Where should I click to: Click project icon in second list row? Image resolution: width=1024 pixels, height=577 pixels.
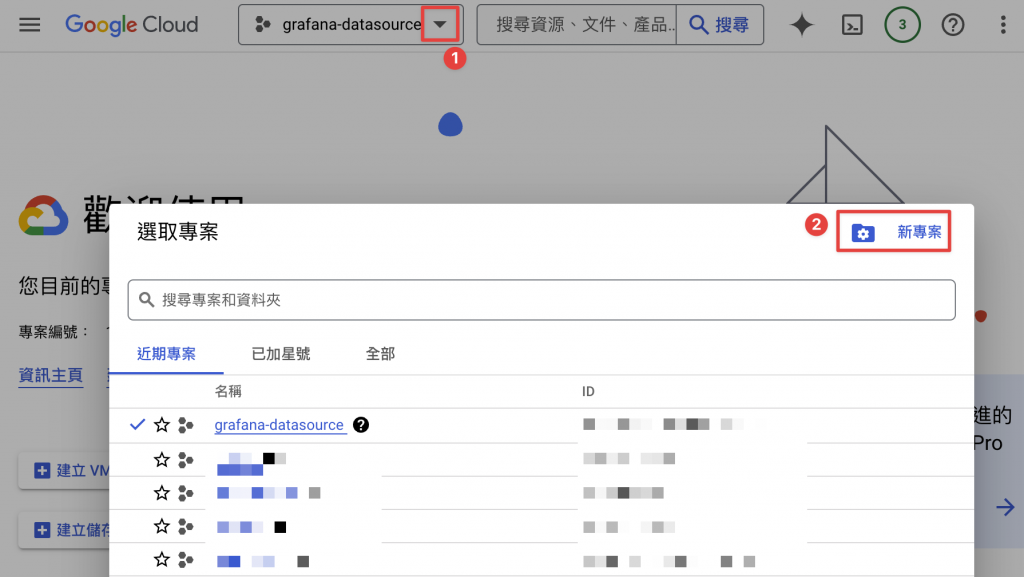[186, 460]
